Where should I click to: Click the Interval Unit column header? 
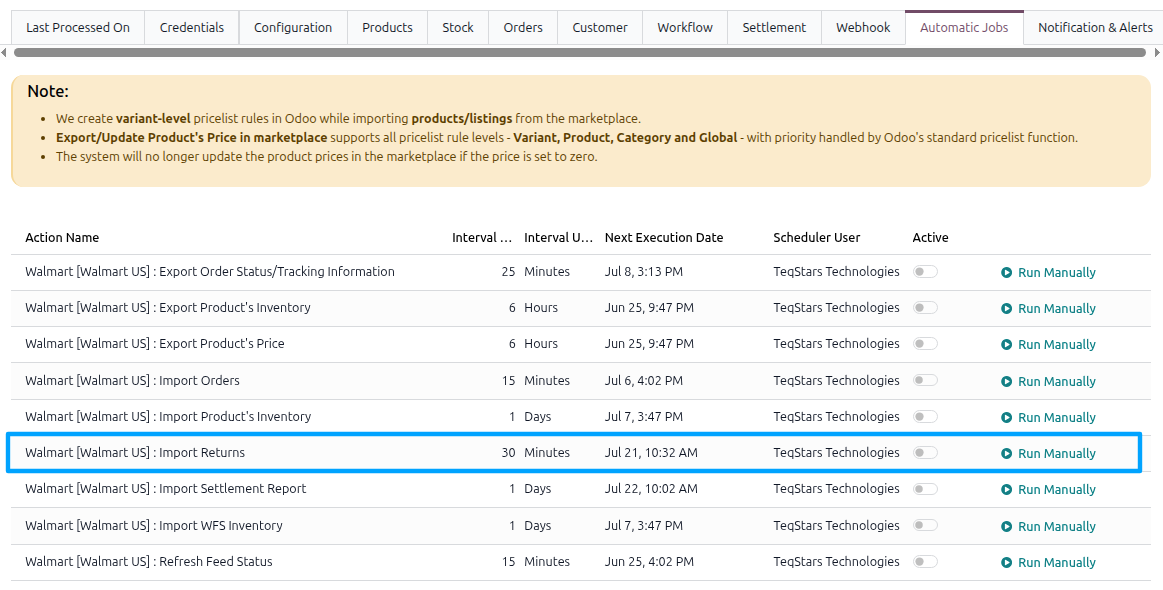[x=559, y=237]
